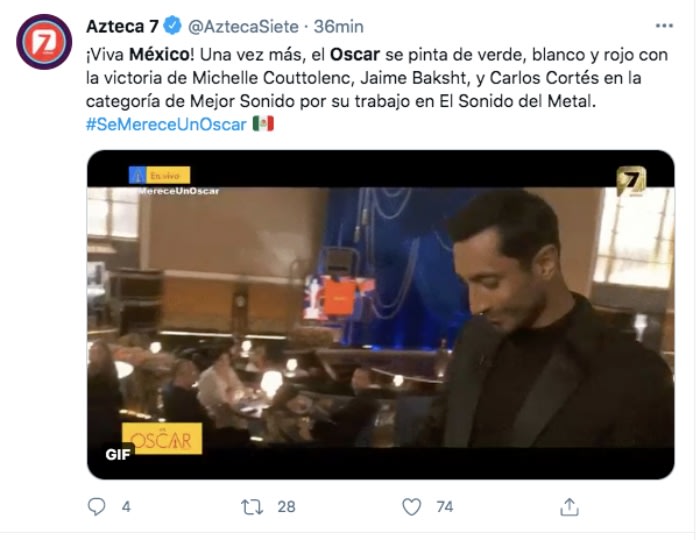Click the Azteca 7 profile avatar
This screenshot has width=700, height=540.
point(44,42)
